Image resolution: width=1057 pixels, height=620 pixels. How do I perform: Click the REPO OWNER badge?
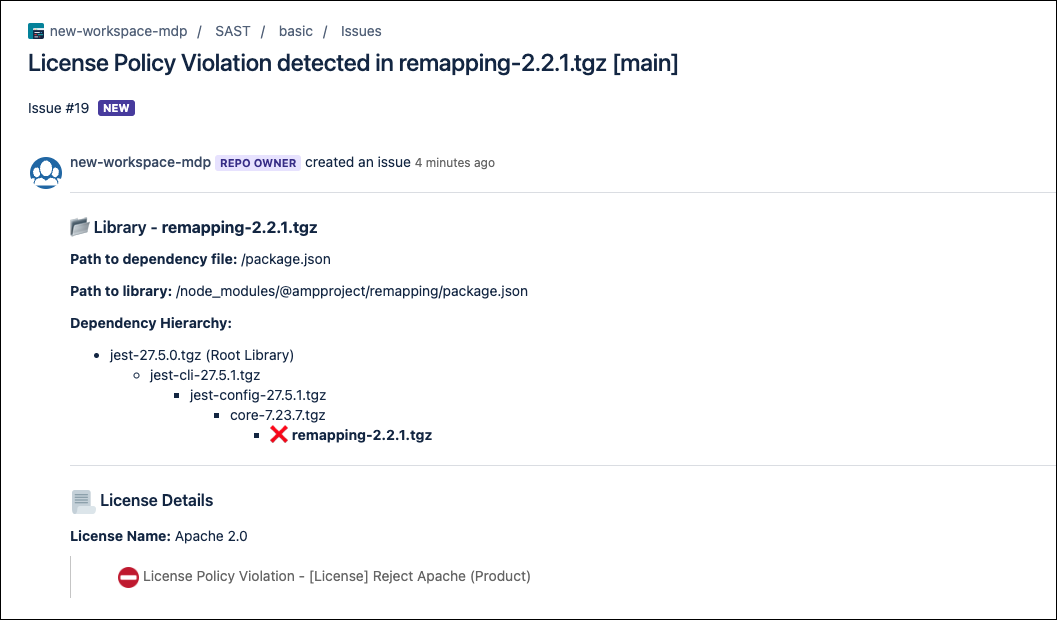coord(258,163)
